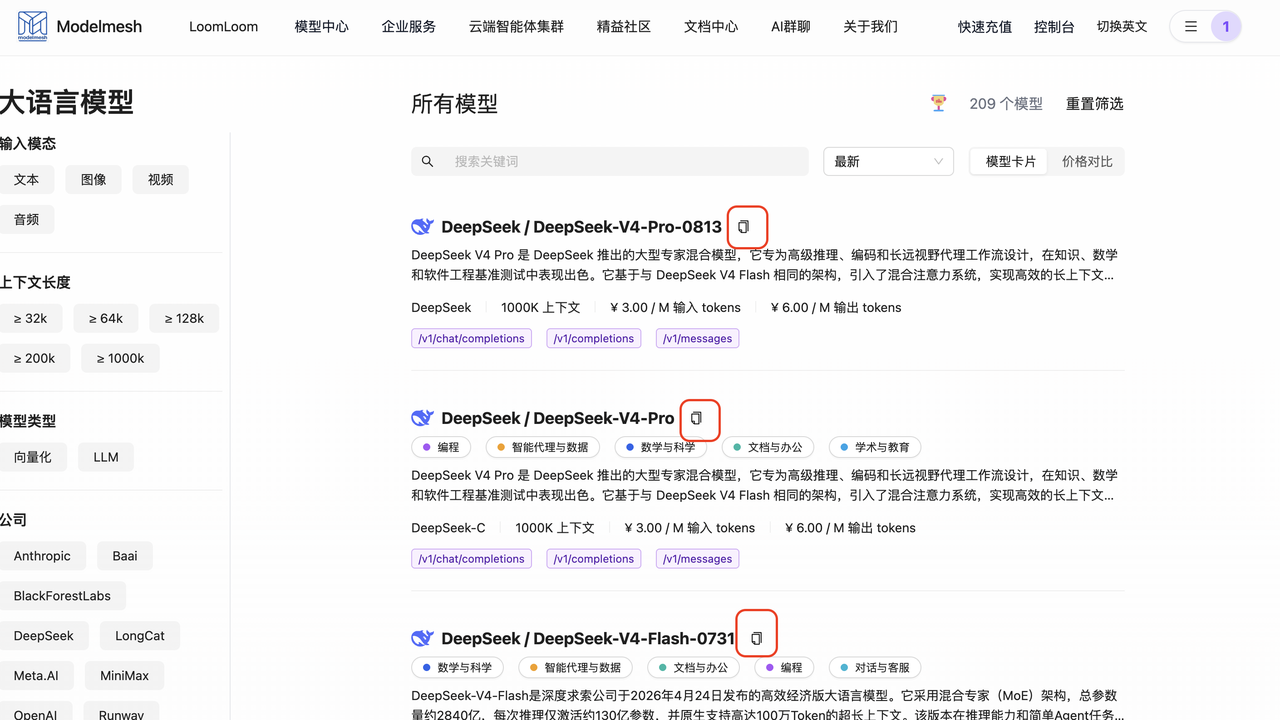Screen dimensions: 1280x720
Task: Click the user avatar labeled 1
Action: click(1226, 27)
